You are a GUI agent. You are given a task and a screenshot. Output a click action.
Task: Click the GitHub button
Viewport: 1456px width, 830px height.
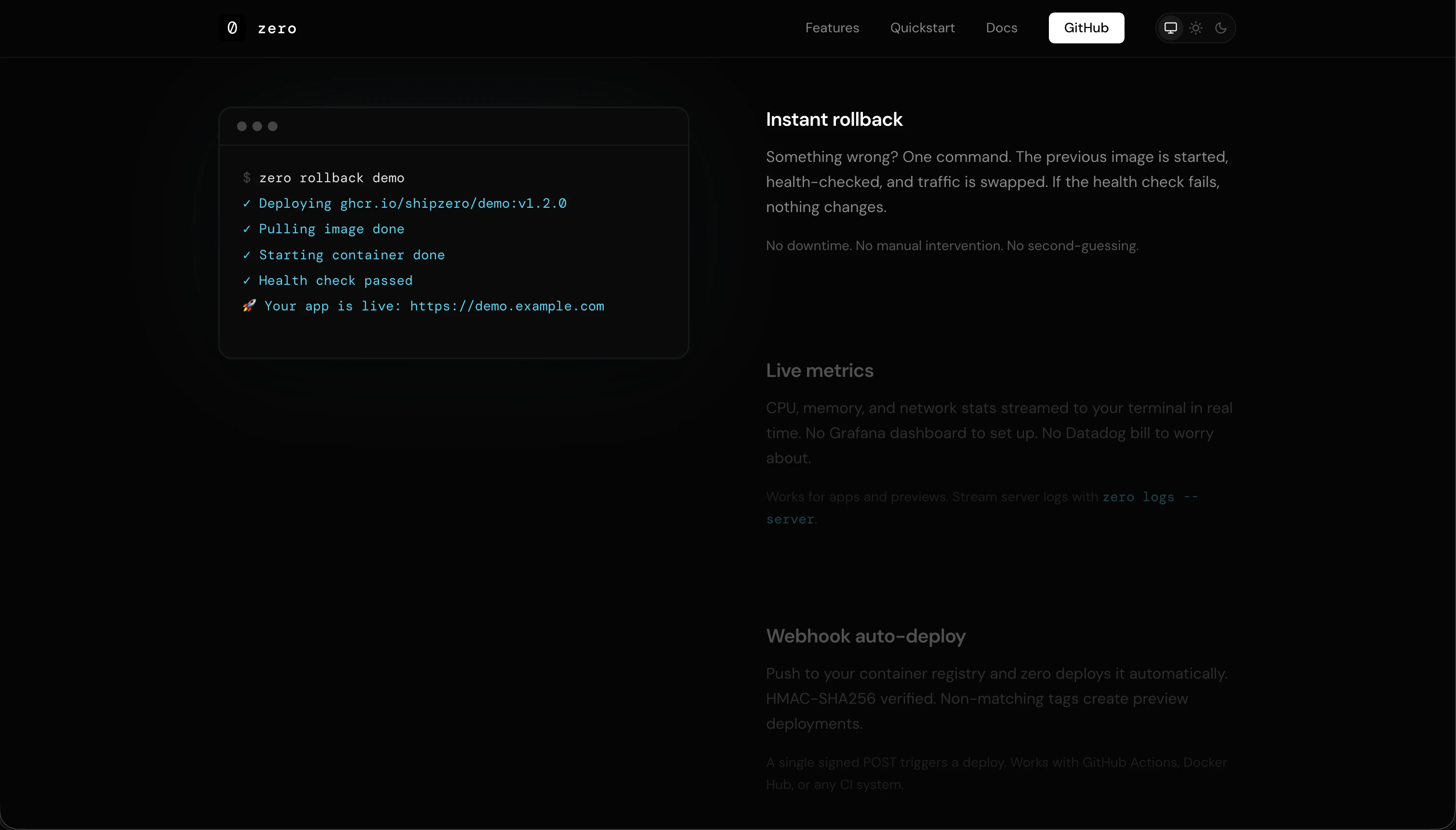pyautogui.click(x=1085, y=27)
